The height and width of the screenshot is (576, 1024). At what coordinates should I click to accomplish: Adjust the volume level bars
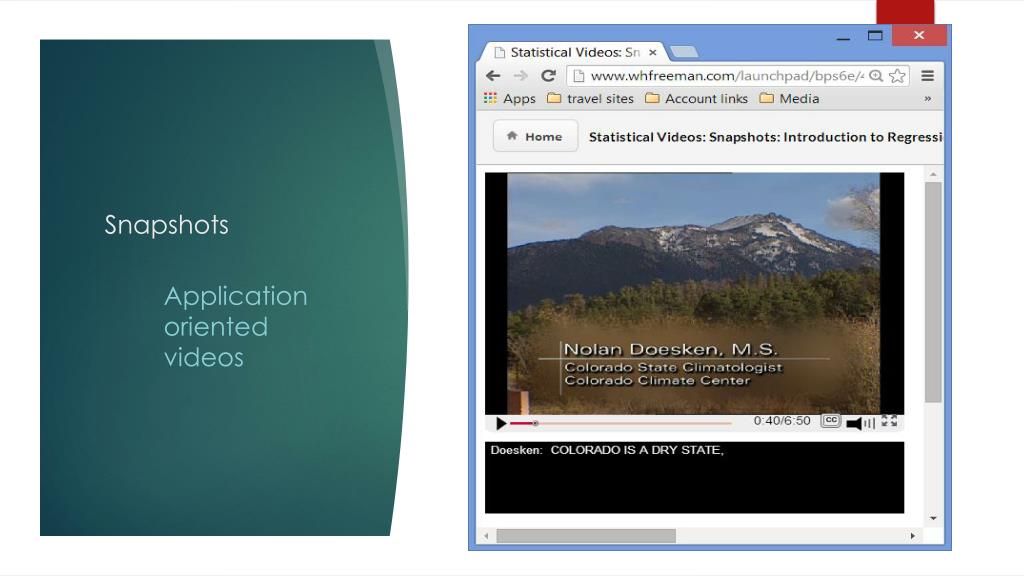[x=869, y=424]
